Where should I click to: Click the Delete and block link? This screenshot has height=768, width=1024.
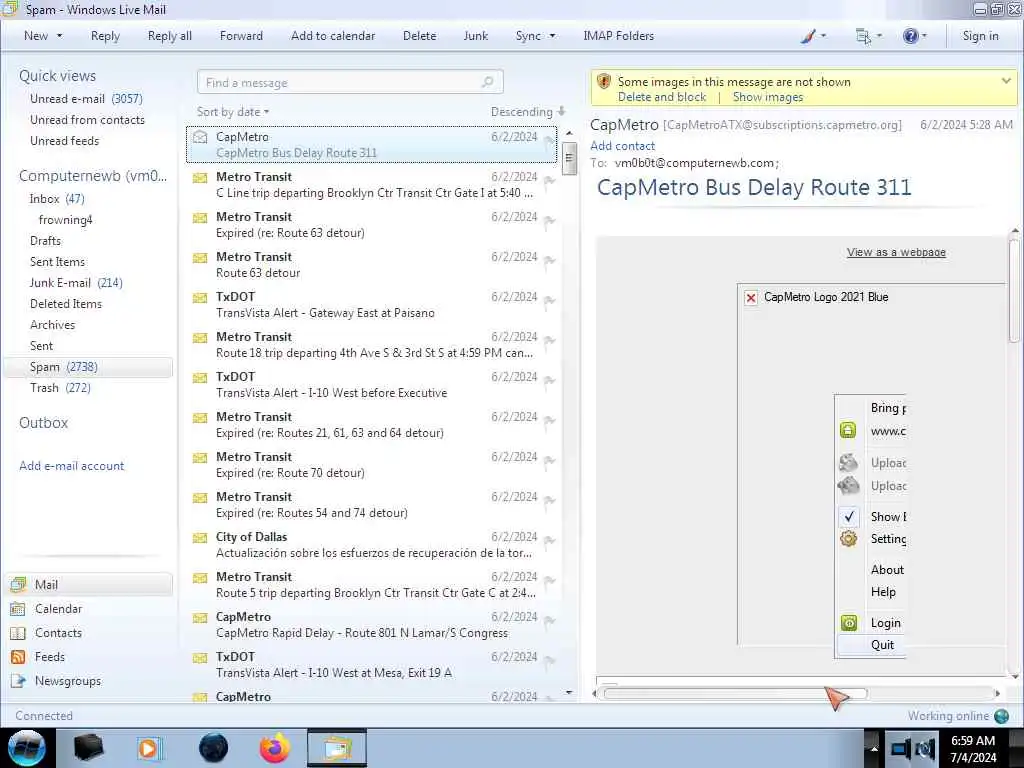click(x=662, y=97)
